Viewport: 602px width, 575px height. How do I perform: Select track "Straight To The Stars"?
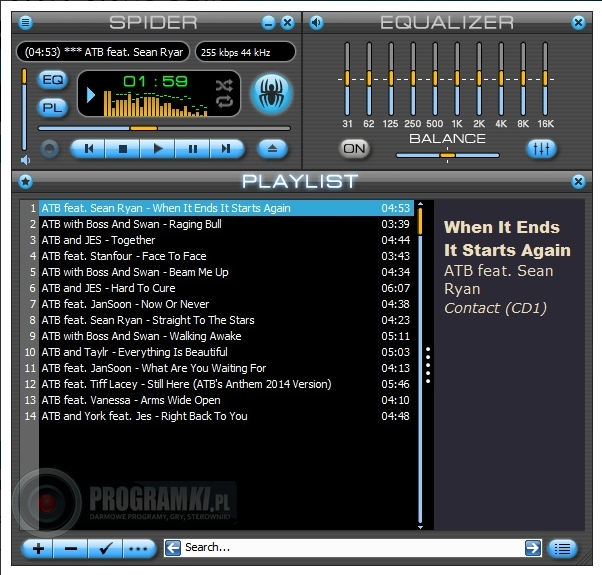click(x=226, y=320)
